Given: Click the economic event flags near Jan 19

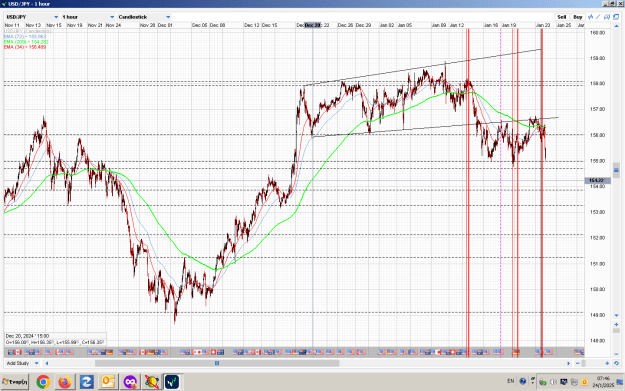Looking at the screenshot, I should 516,352.
